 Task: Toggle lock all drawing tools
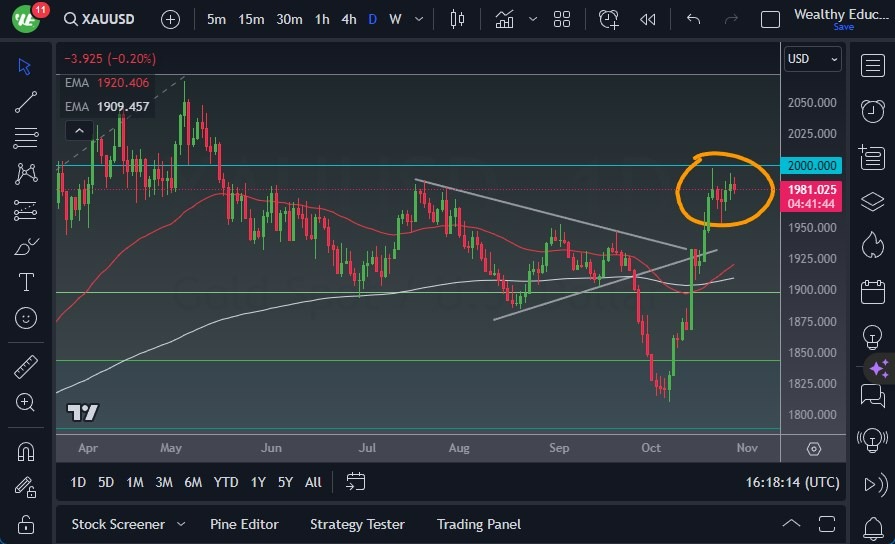26,524
